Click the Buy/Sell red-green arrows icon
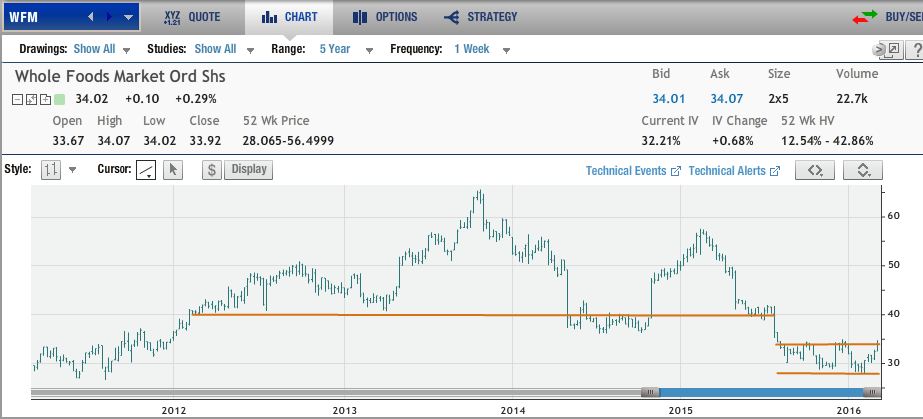Screen dimensions: 923x419 click(x=865, y=18)
